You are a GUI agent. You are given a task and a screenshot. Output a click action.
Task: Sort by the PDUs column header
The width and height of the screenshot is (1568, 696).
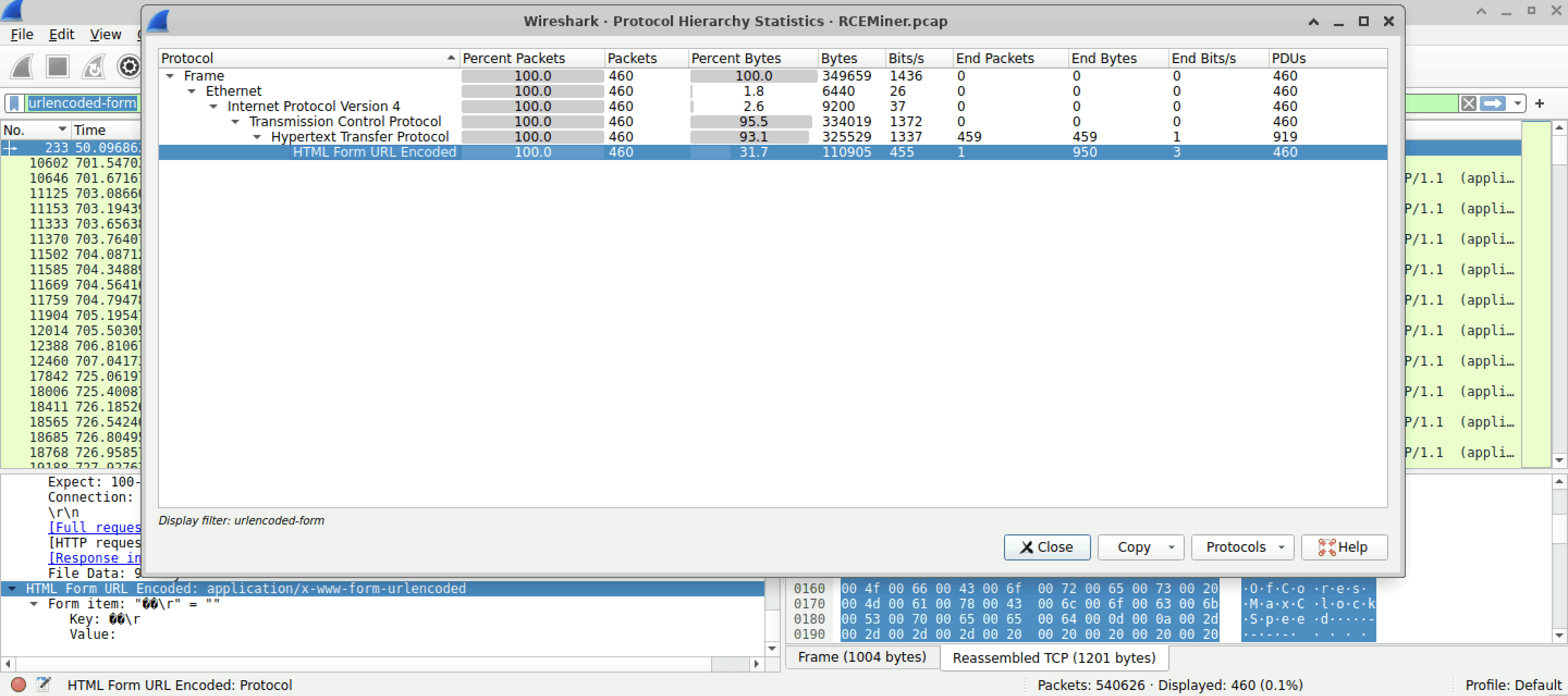1328,58
